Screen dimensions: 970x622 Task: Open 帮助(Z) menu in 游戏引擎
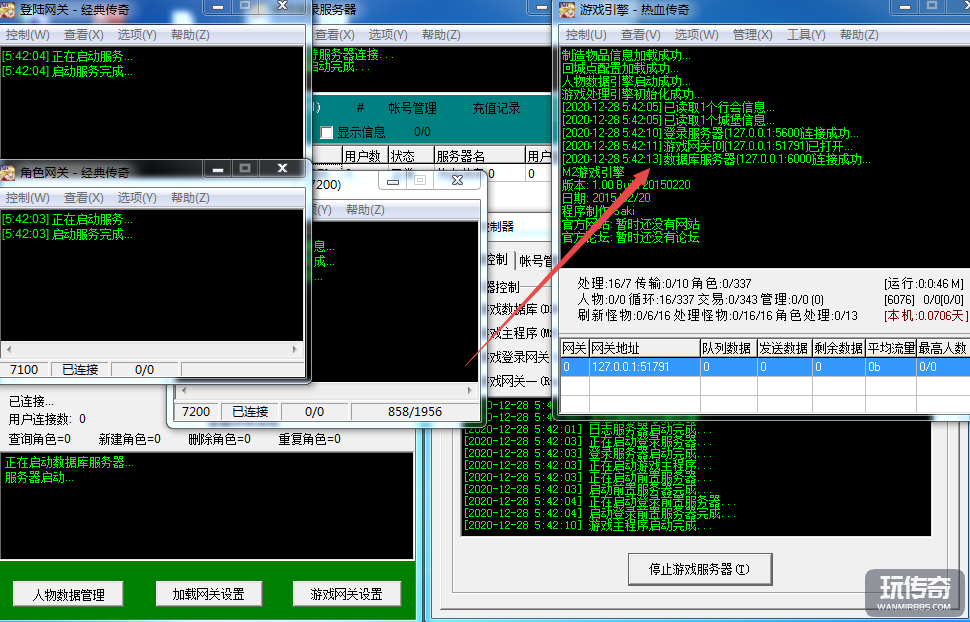[859, 35]
